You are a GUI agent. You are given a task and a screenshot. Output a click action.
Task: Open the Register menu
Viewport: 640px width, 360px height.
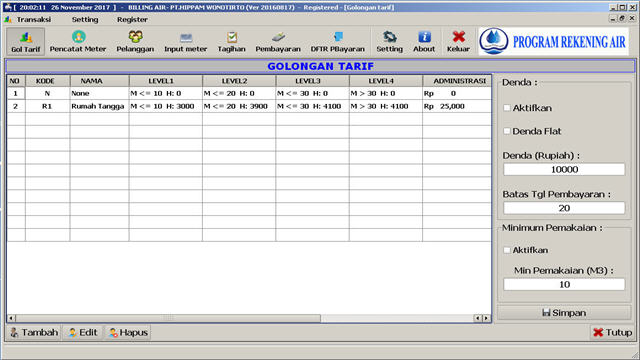point(132,19)
